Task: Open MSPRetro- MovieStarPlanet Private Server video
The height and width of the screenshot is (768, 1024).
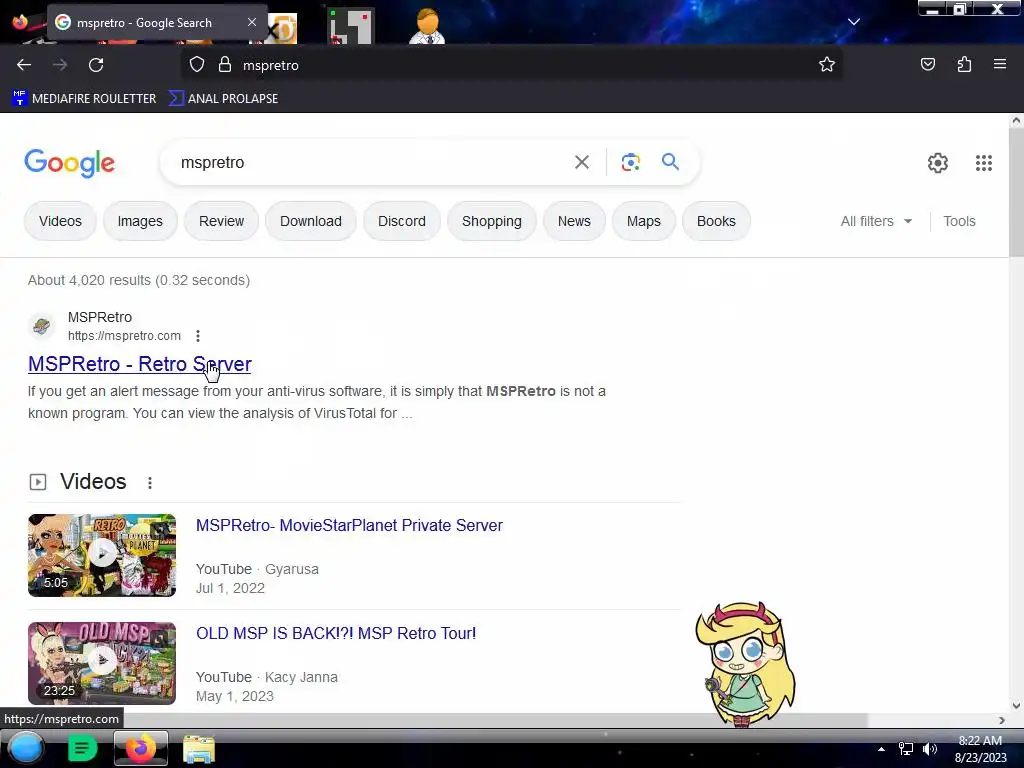Action: [349, 525]
